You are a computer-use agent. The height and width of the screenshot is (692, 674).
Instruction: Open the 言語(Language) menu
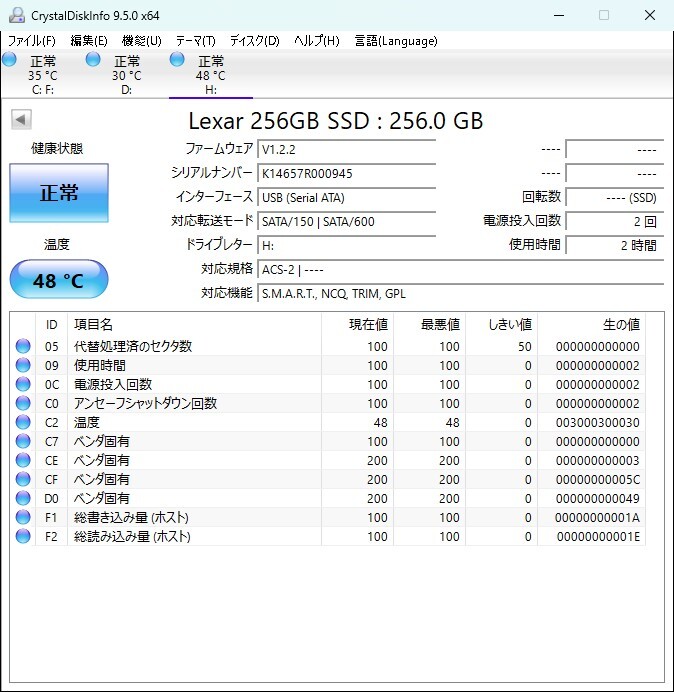pyautogui.click(x=396, y=41)
